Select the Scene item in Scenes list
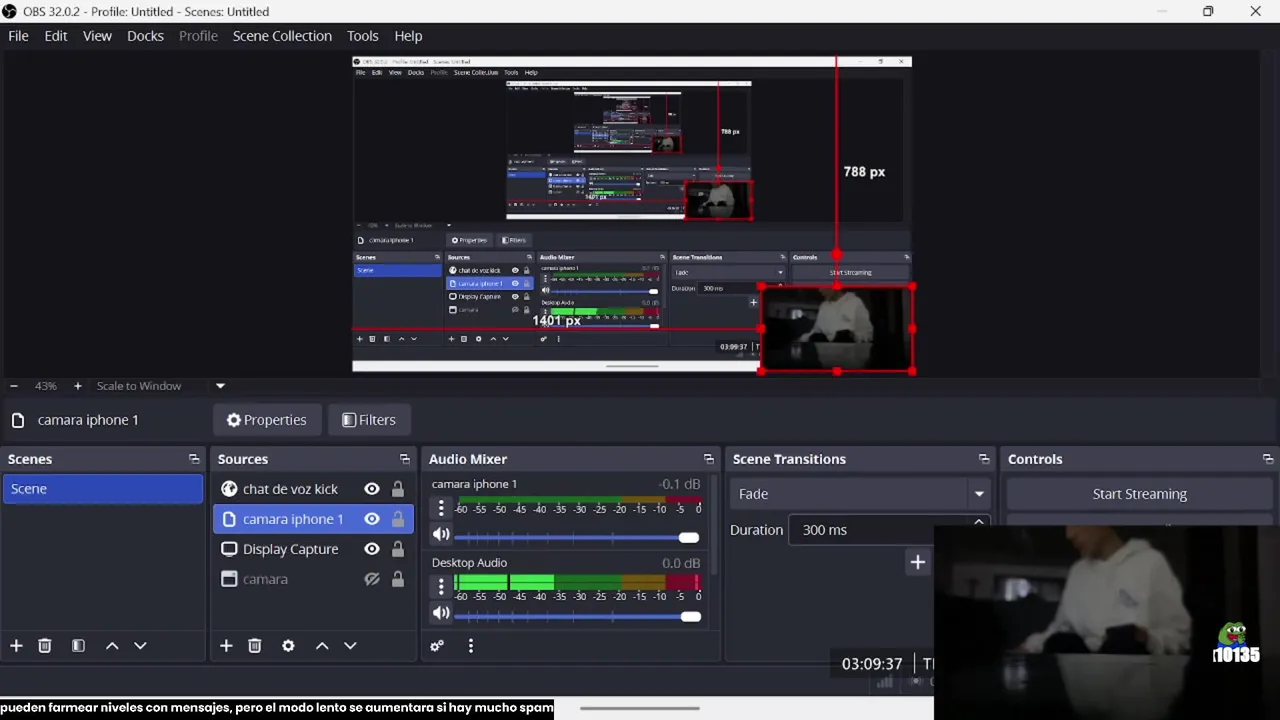The image size is (1280, 720). tap(103, 489)
